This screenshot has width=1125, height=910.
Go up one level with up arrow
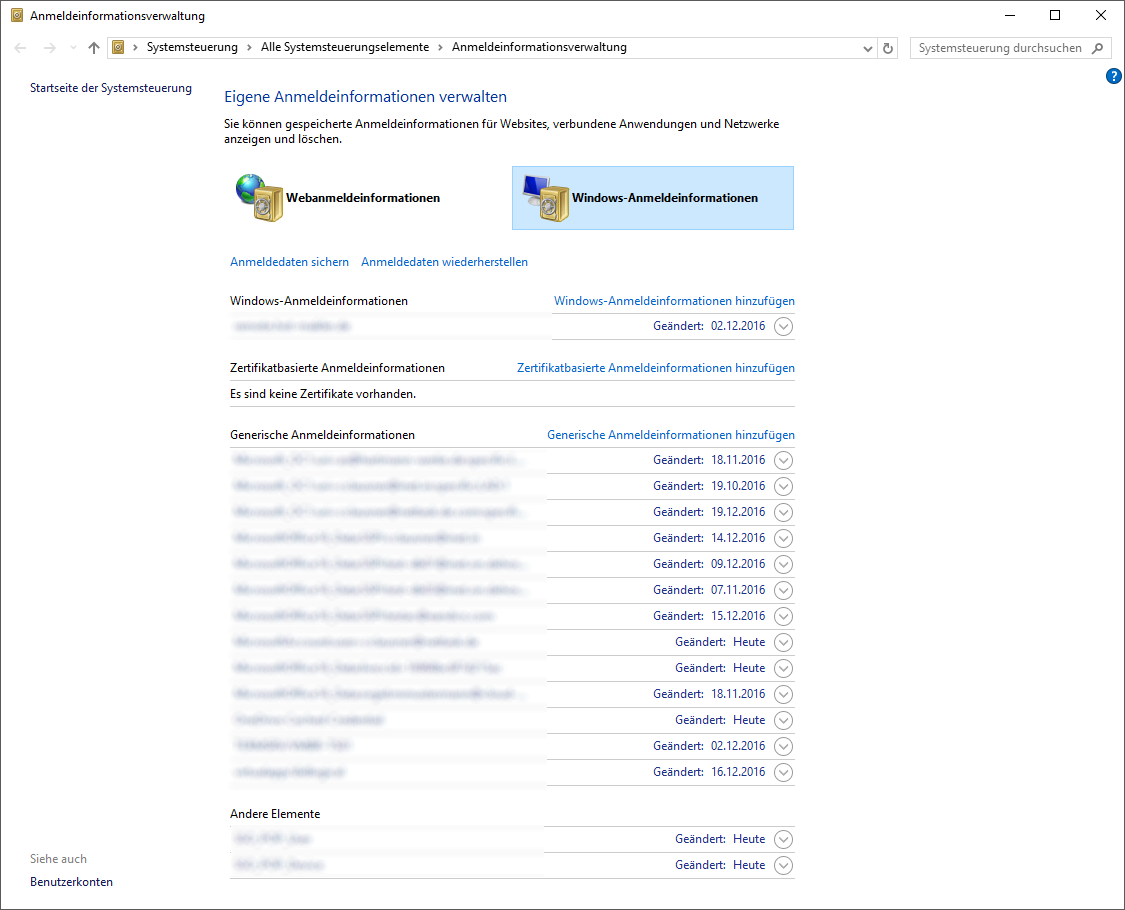pos(94,48)
